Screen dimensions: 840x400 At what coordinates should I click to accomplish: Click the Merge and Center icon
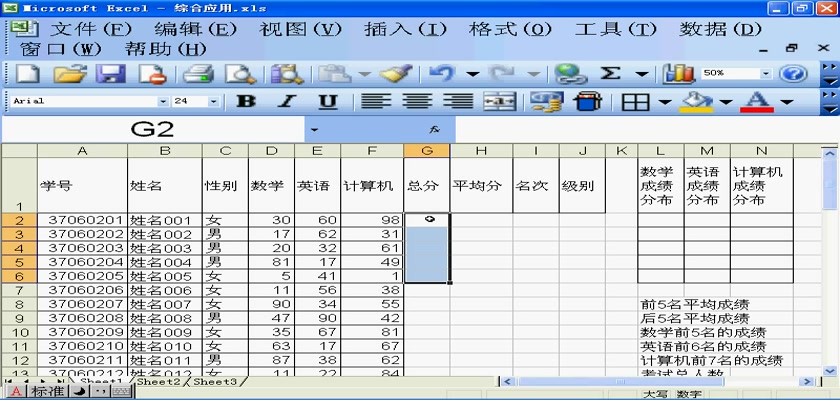pyautogui.click(x=498, y=102)
